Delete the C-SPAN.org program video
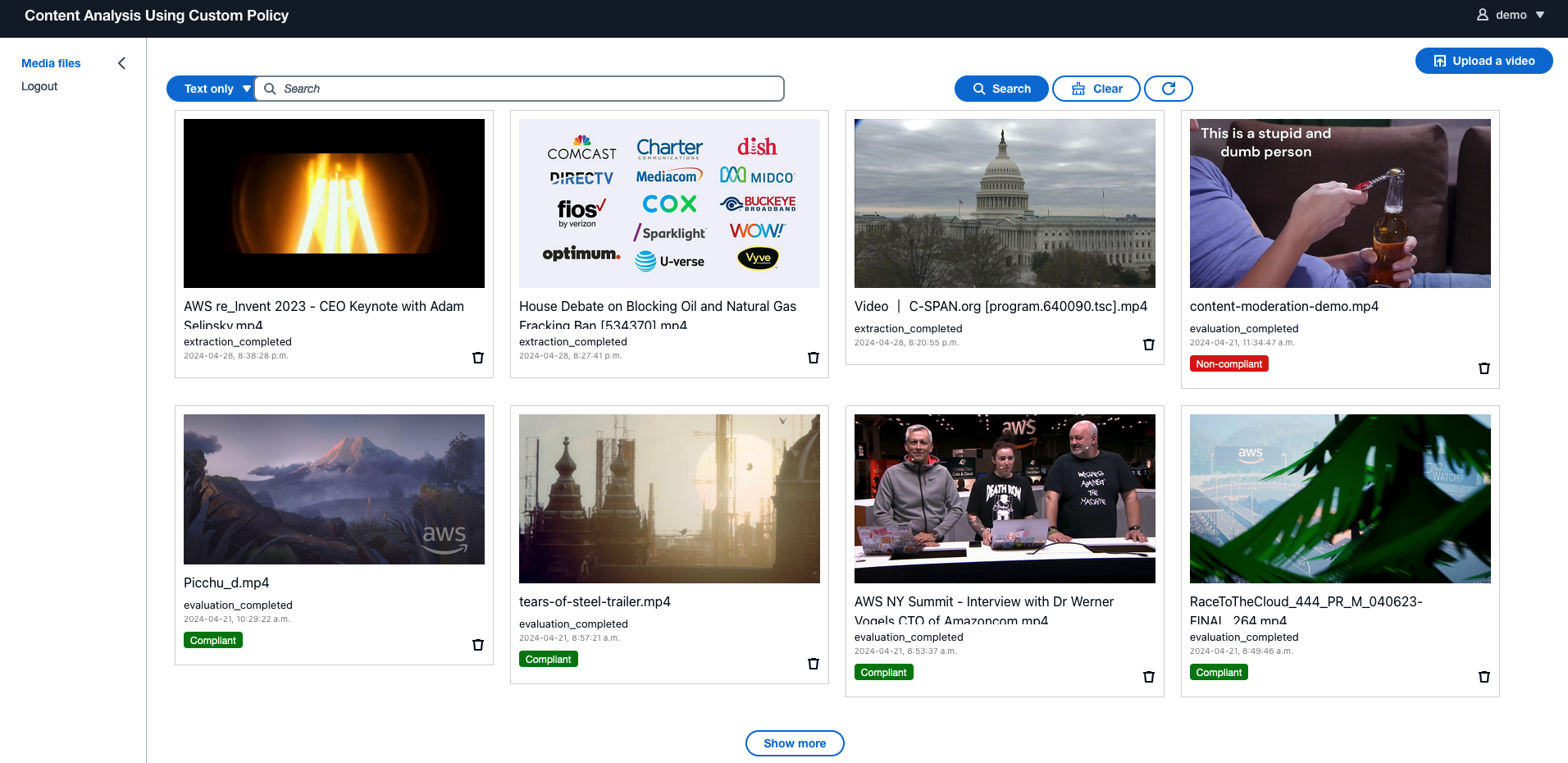Image resolution: width=1568 pixels, height=763 pixels. point(1149,345)
